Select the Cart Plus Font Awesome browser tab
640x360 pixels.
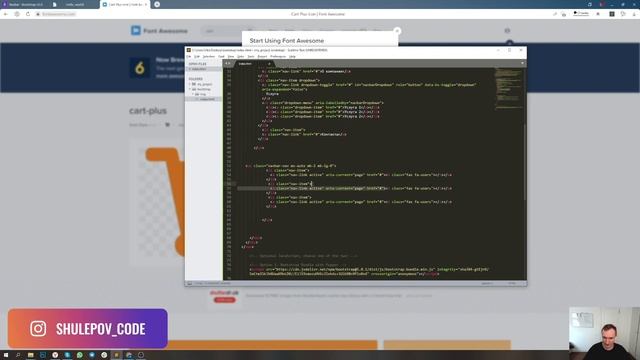click(124, 4)
